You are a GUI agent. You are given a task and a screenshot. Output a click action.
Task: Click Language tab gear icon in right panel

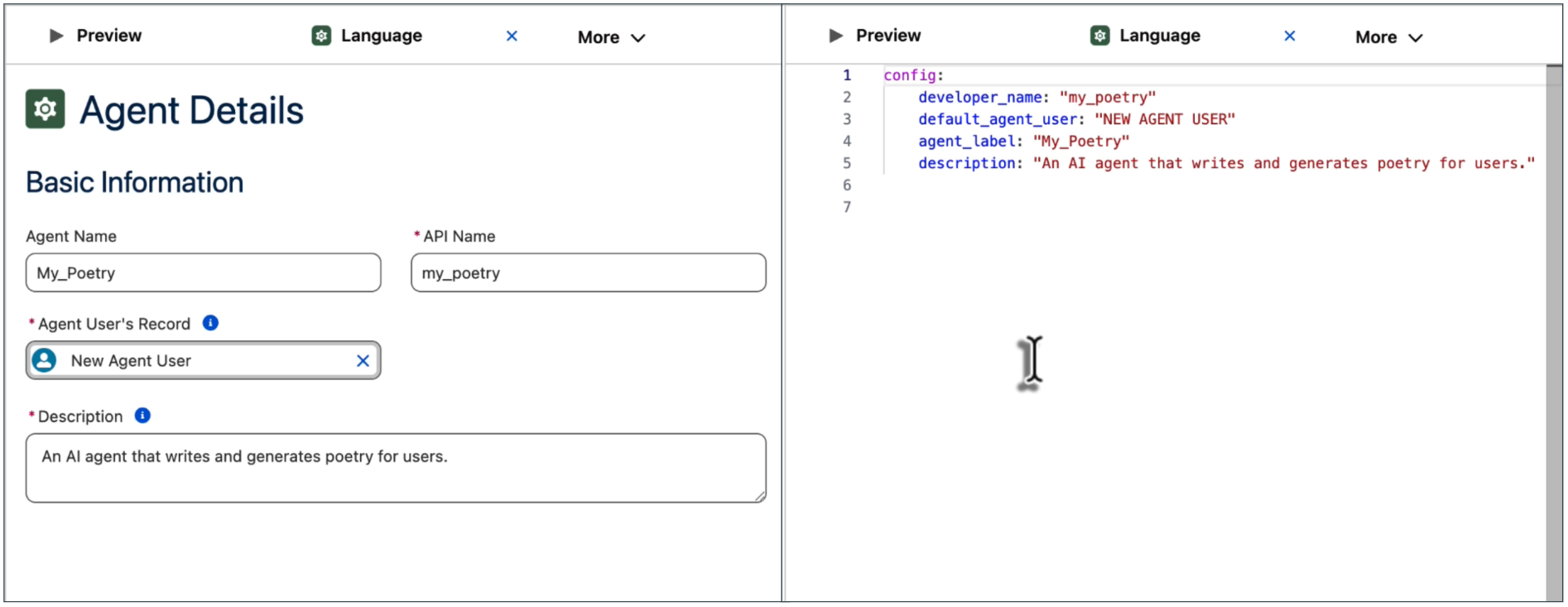coord(1099,36)
